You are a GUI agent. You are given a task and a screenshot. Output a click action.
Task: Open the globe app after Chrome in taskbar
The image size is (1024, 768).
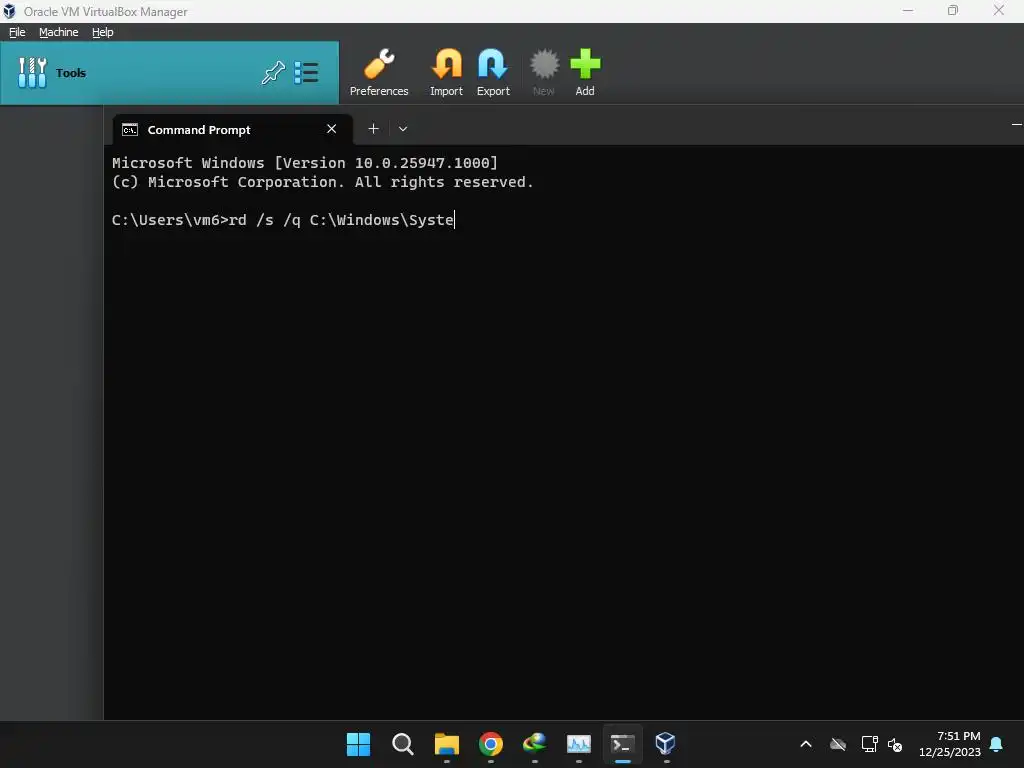click(535, 743)
